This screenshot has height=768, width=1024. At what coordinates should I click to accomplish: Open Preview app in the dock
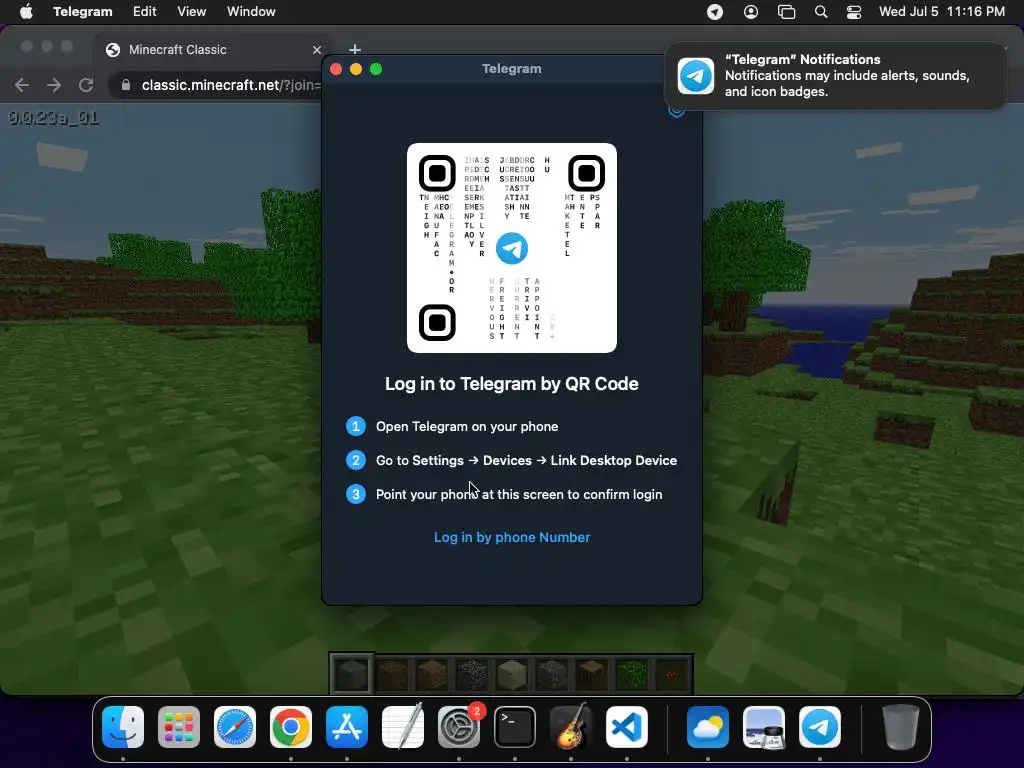tap(764, 727)
